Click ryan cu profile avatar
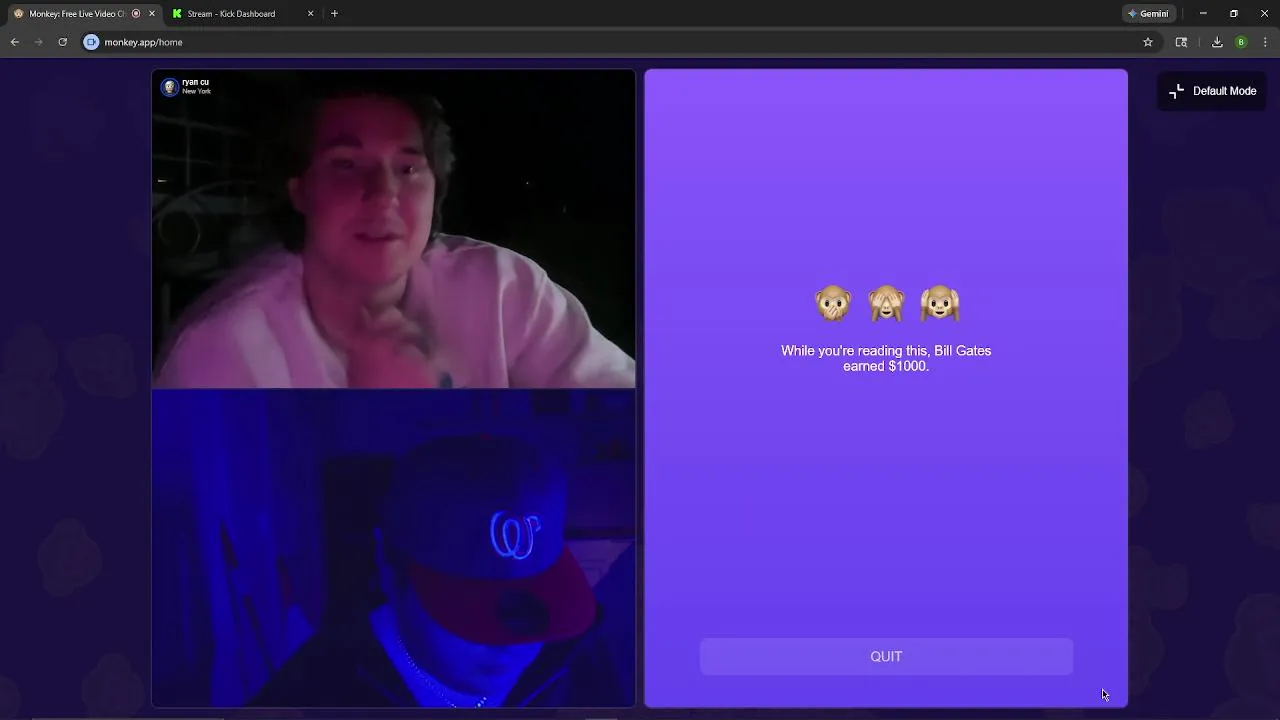 (x=170, y=87)
